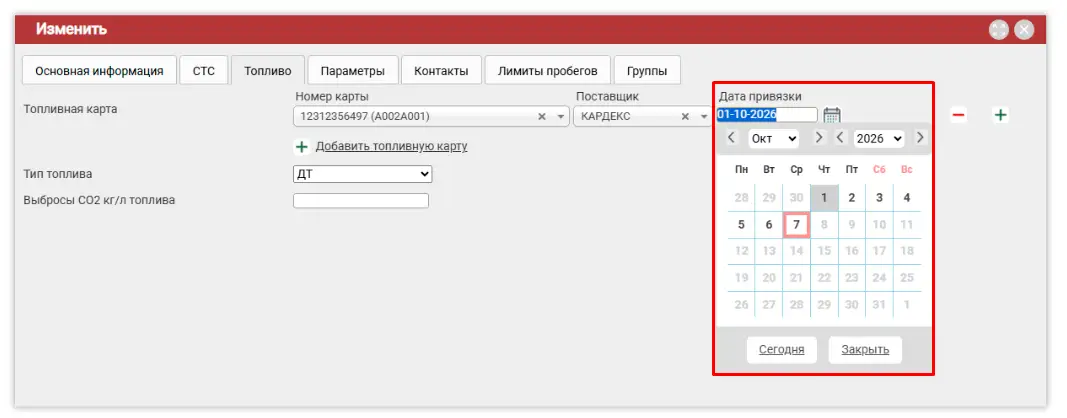Clear card number 12312356497 with x icon
This screenshot has width=1067, height=418.
[542, 116]
